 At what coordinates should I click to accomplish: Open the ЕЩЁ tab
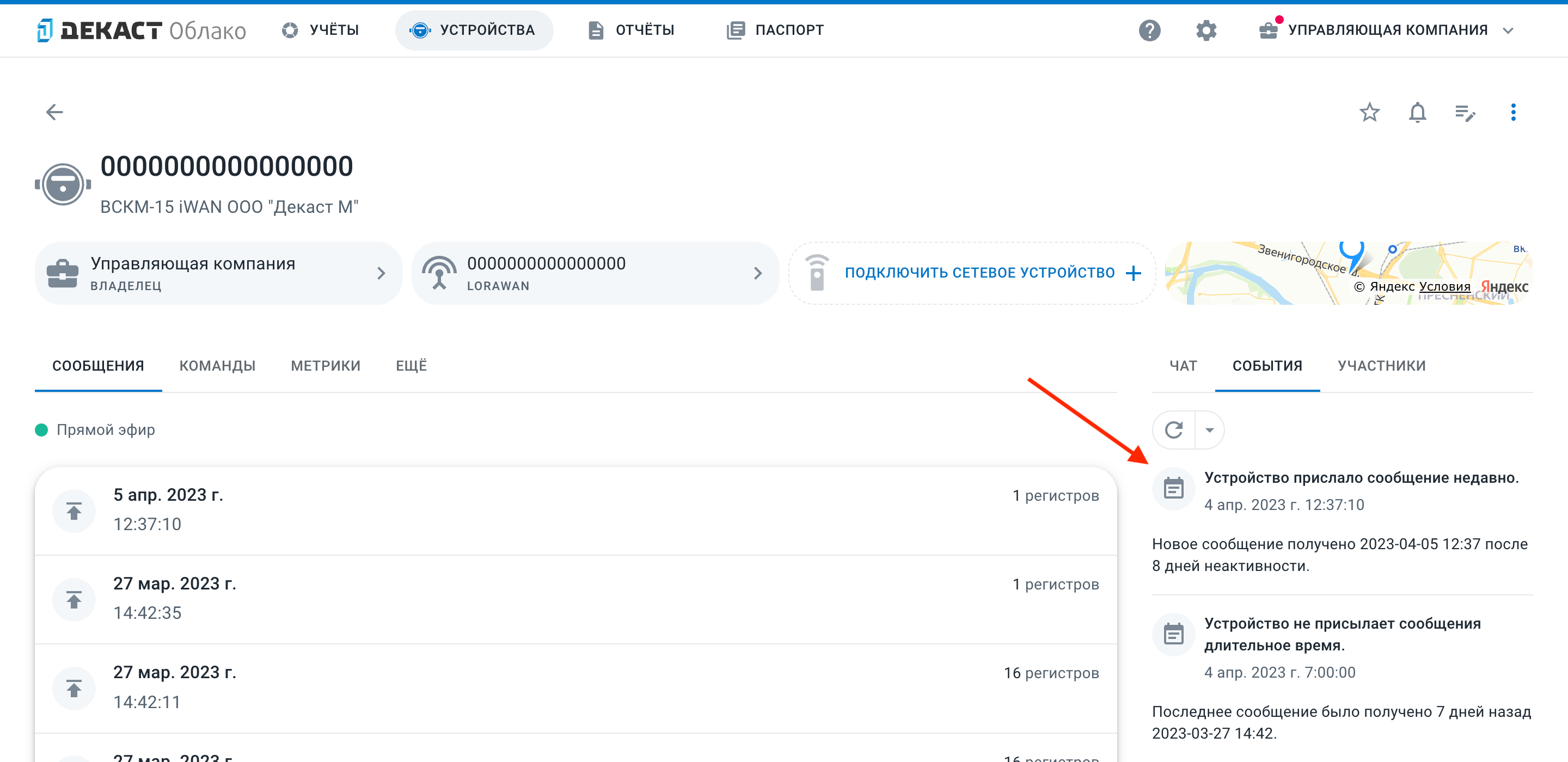click(412, 366)
